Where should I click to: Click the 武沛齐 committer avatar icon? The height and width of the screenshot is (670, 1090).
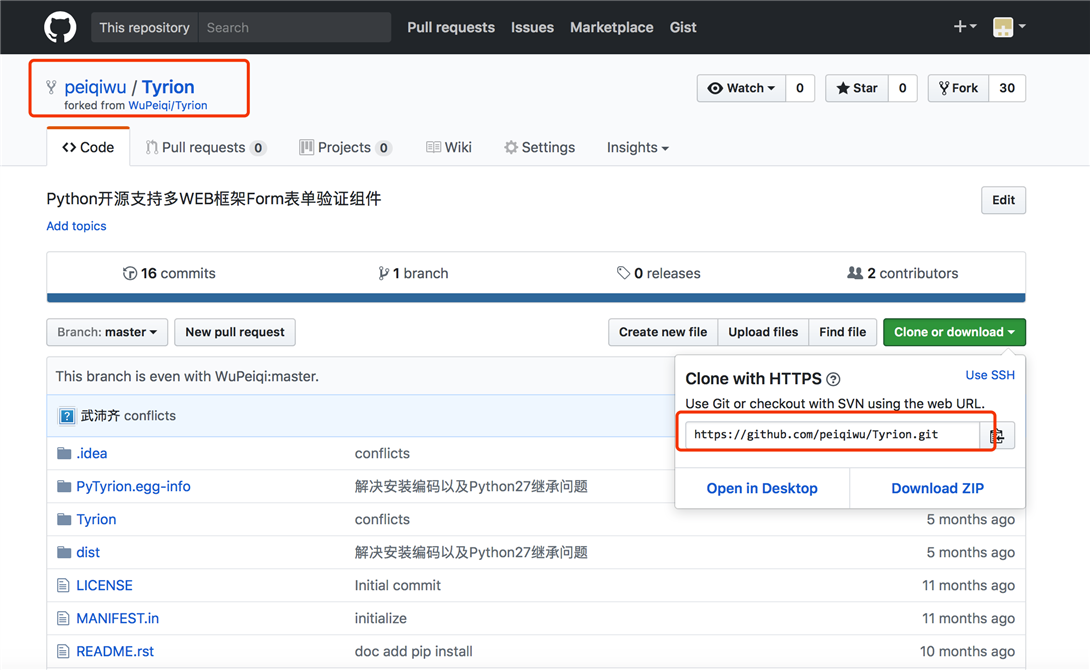[x=67, y=416]
